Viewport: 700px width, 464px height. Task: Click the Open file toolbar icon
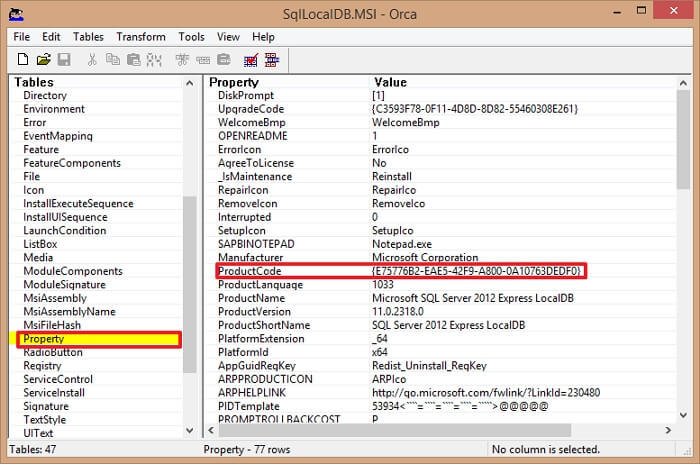coord(42,60)
